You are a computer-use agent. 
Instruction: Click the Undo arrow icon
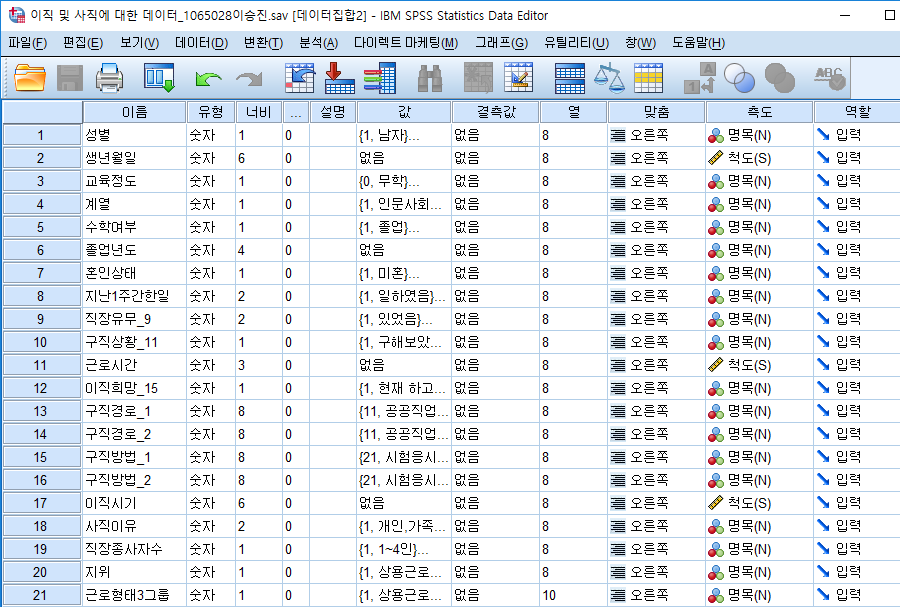point(208,76)
